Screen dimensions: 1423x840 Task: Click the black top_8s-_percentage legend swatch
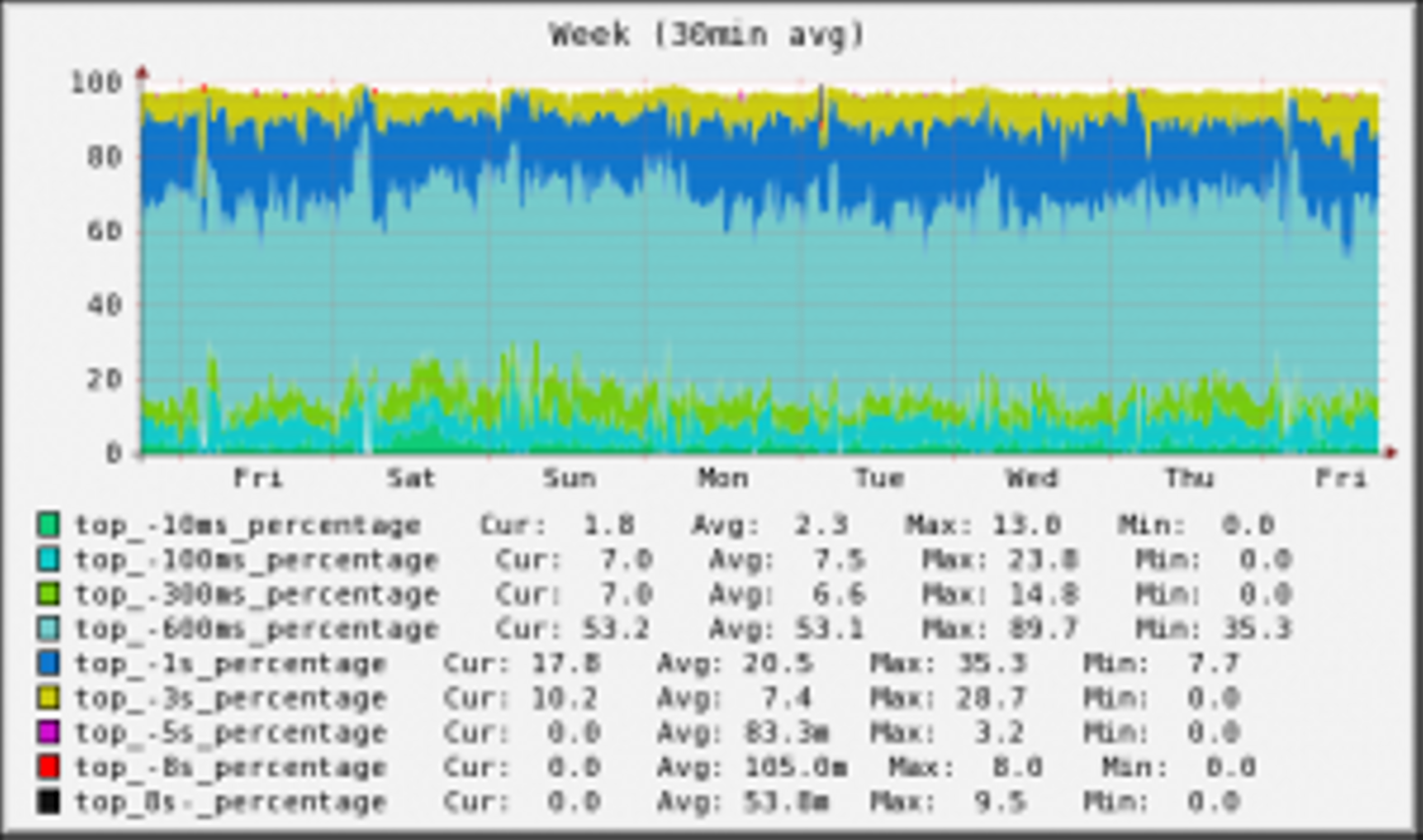point(47,801)
